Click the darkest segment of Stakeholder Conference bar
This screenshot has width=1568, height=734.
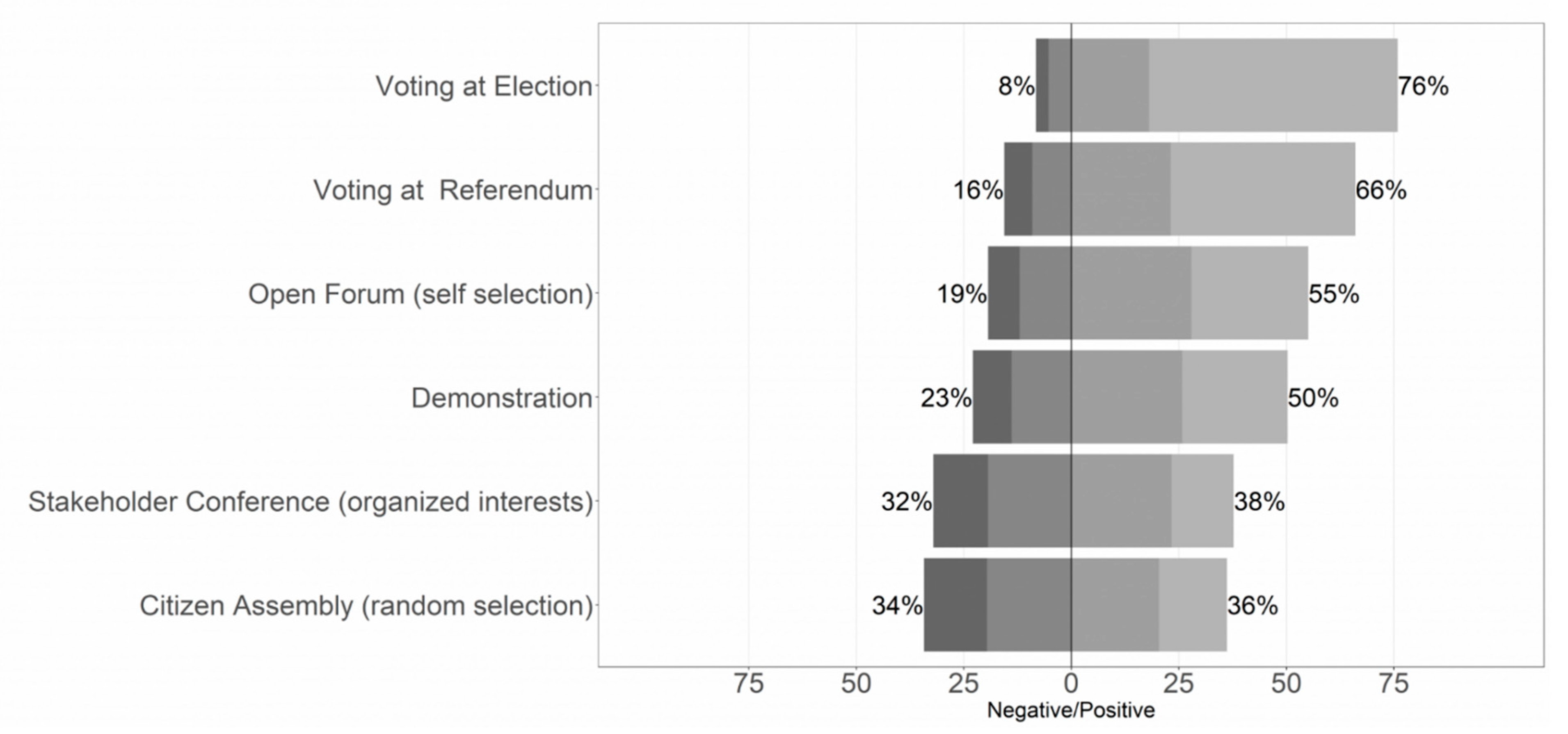click(x=960, y=501)
